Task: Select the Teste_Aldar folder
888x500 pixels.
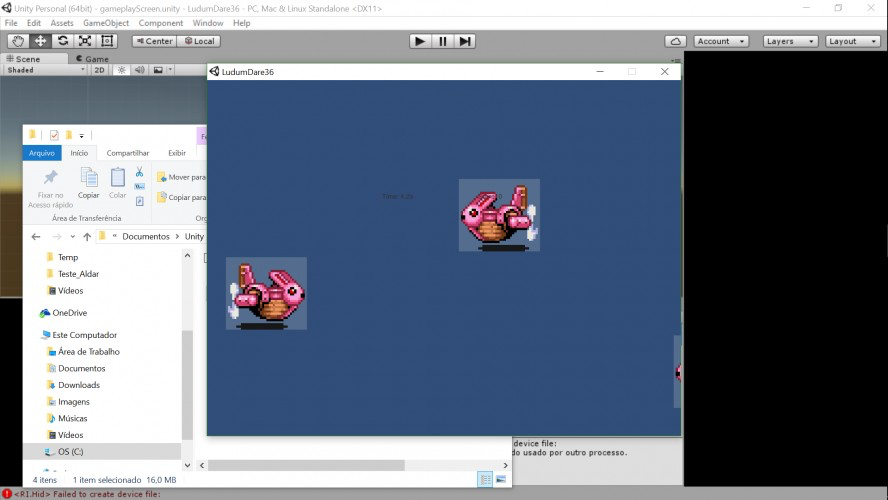Action: point(78,274)
